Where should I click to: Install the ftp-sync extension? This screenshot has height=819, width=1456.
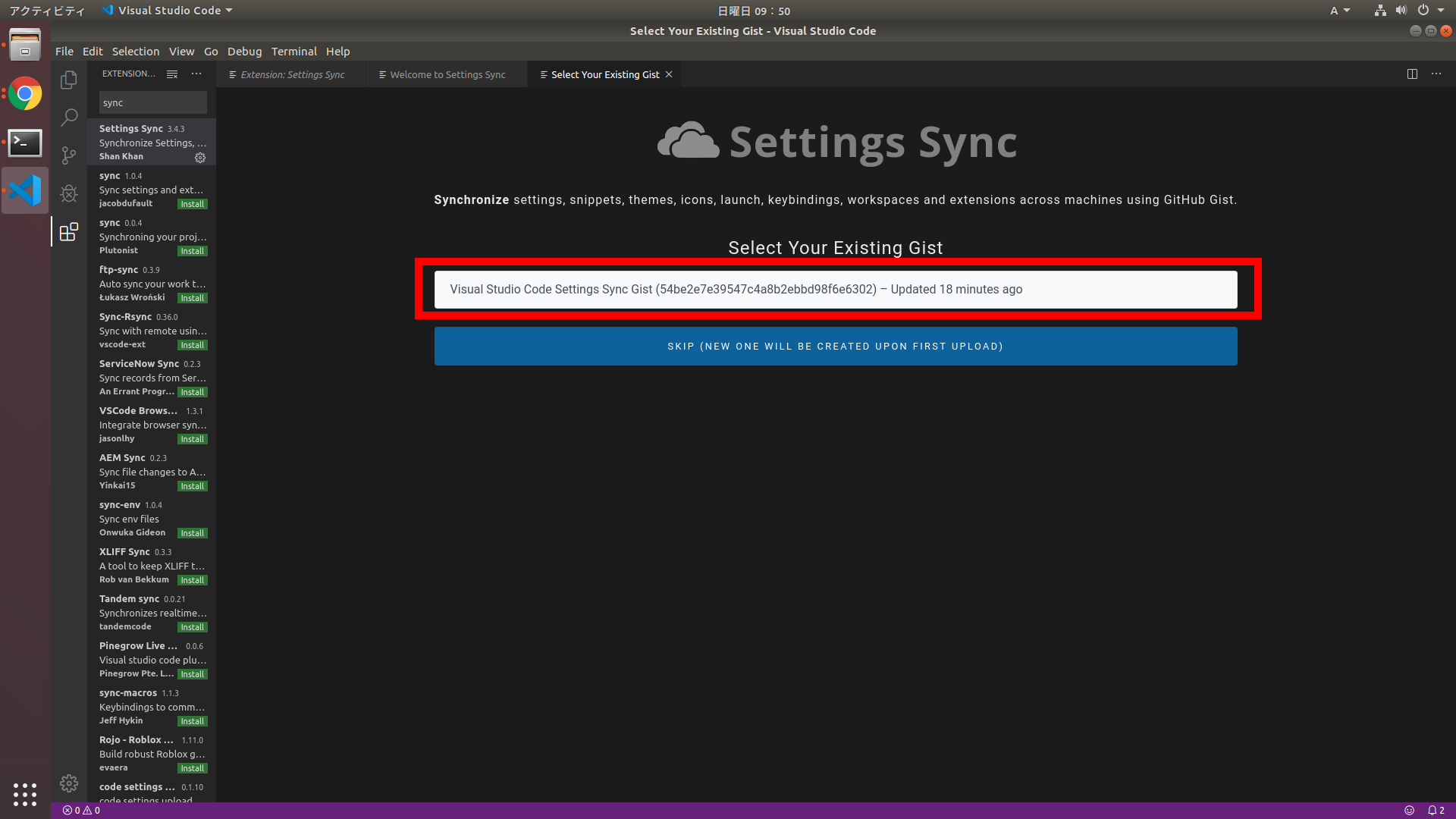coord(192,298)
